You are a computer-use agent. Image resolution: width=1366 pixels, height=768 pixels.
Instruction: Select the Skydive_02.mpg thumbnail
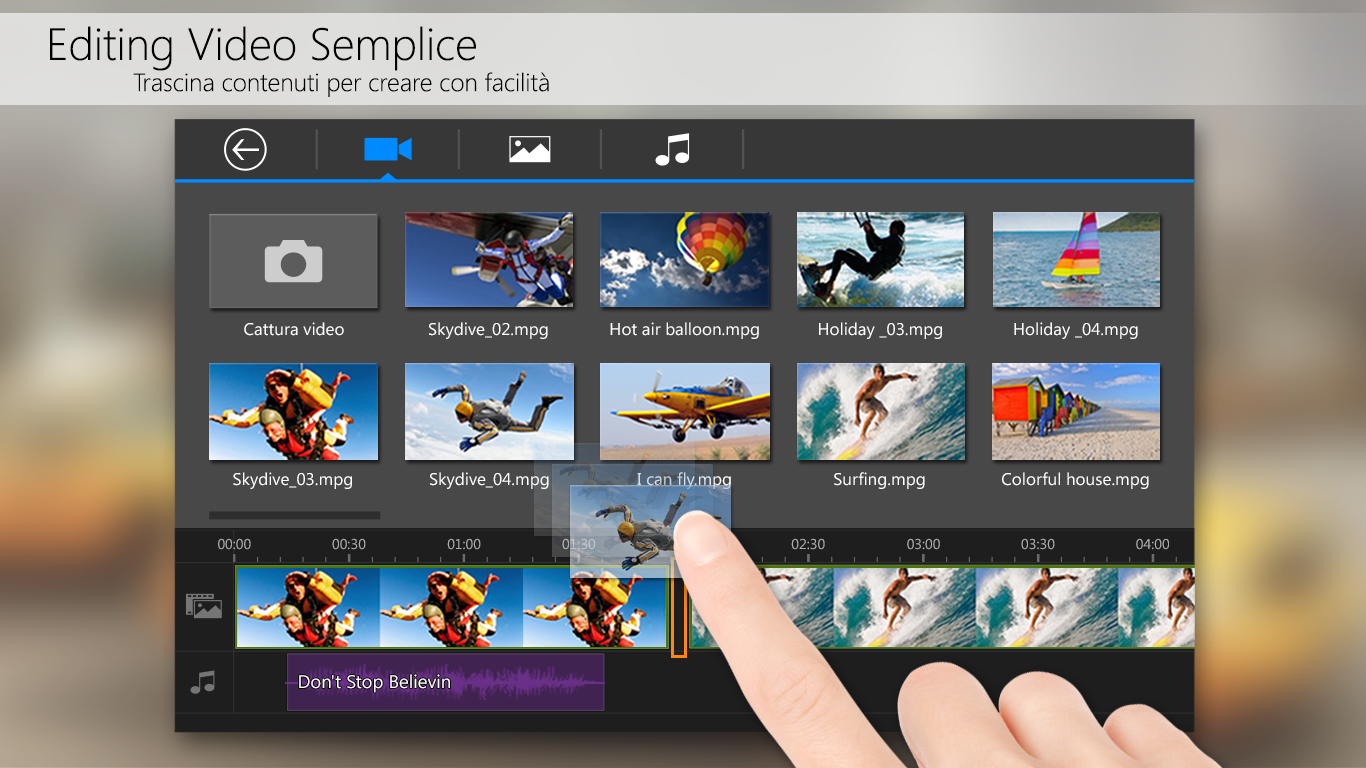coord(489,260)
